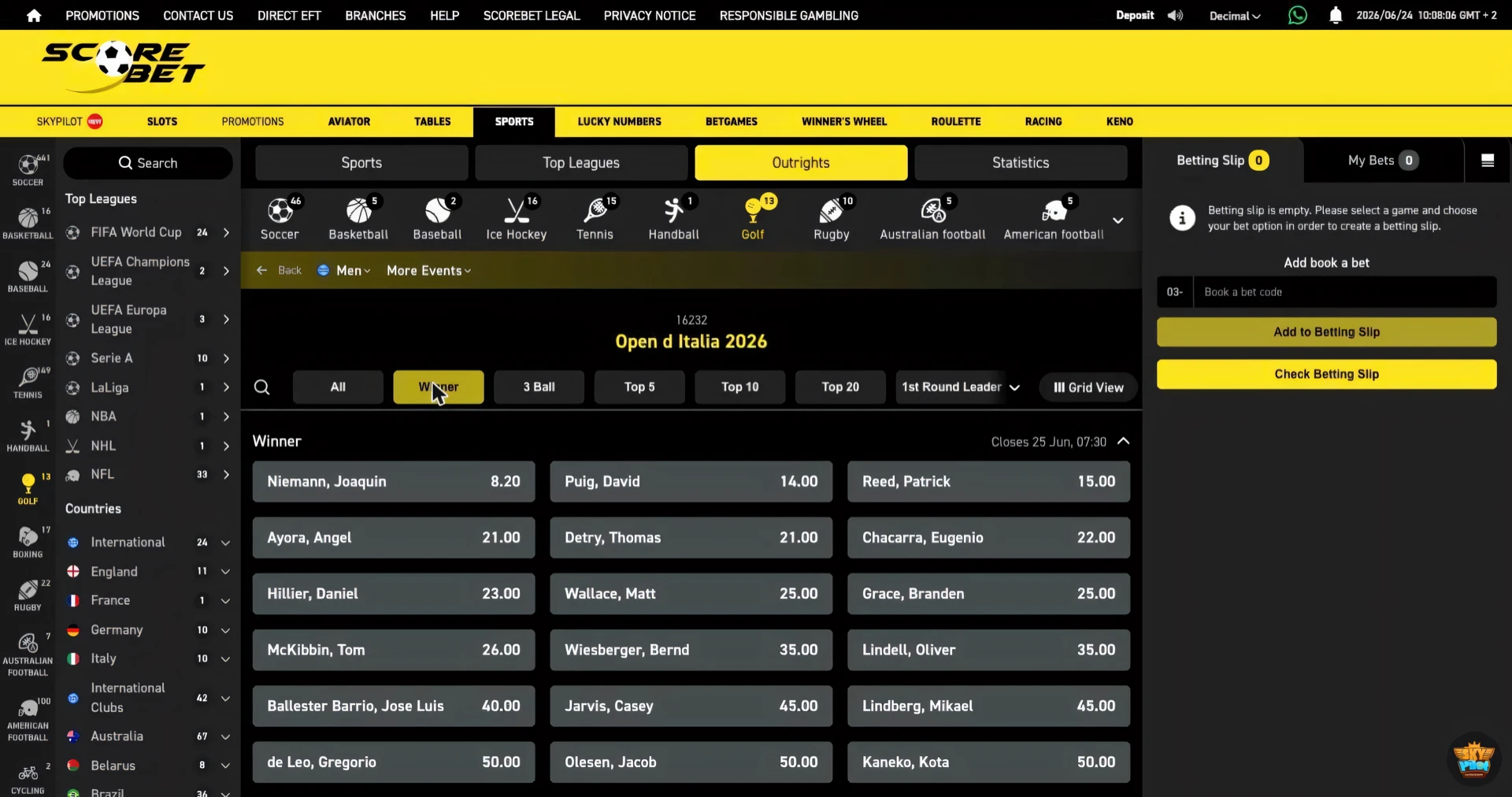This screenshot has height=797, width=1512.
Task: Go to the home icon
Action: point(34,16)
